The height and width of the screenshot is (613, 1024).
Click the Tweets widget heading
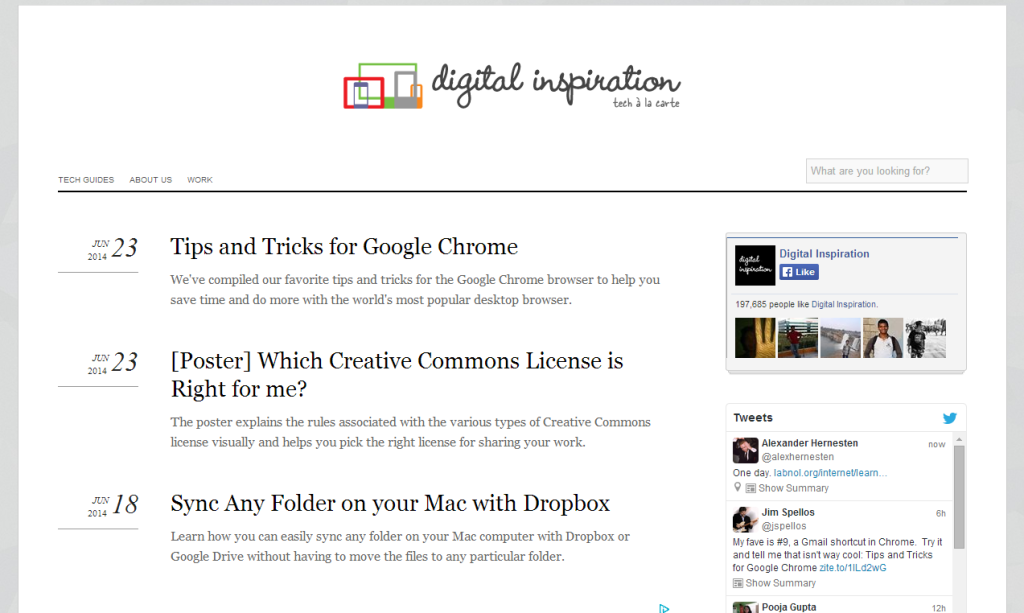click(x=753, y=418)
